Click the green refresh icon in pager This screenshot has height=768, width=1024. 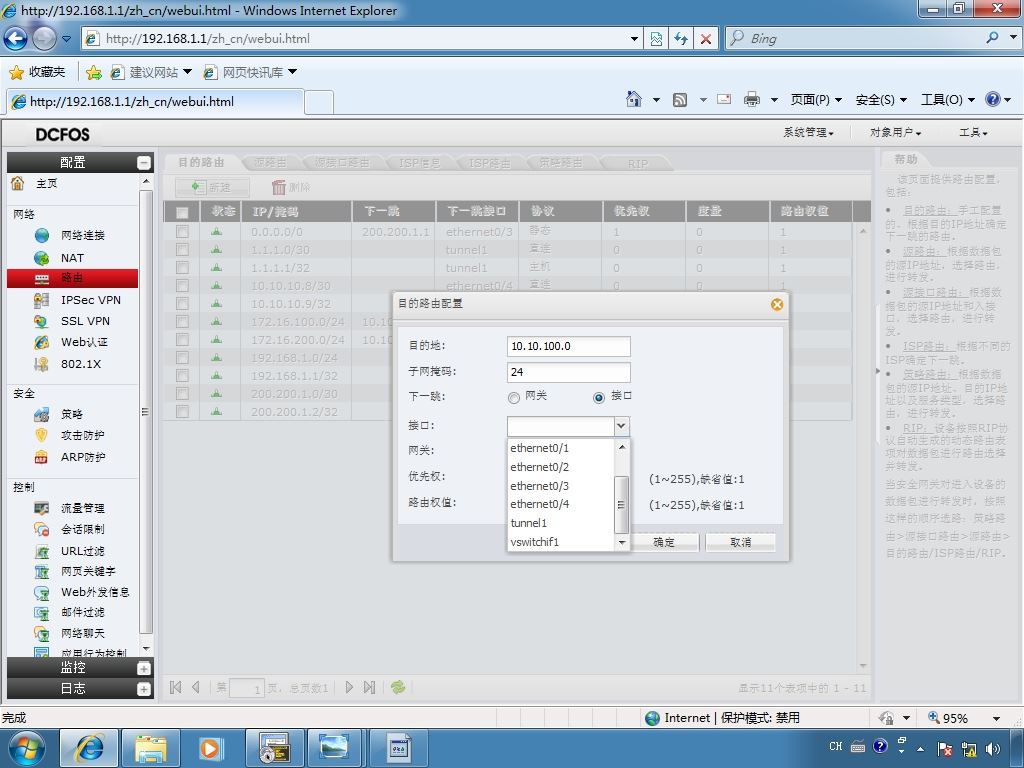pyautogui.click(x=398, y=687)
